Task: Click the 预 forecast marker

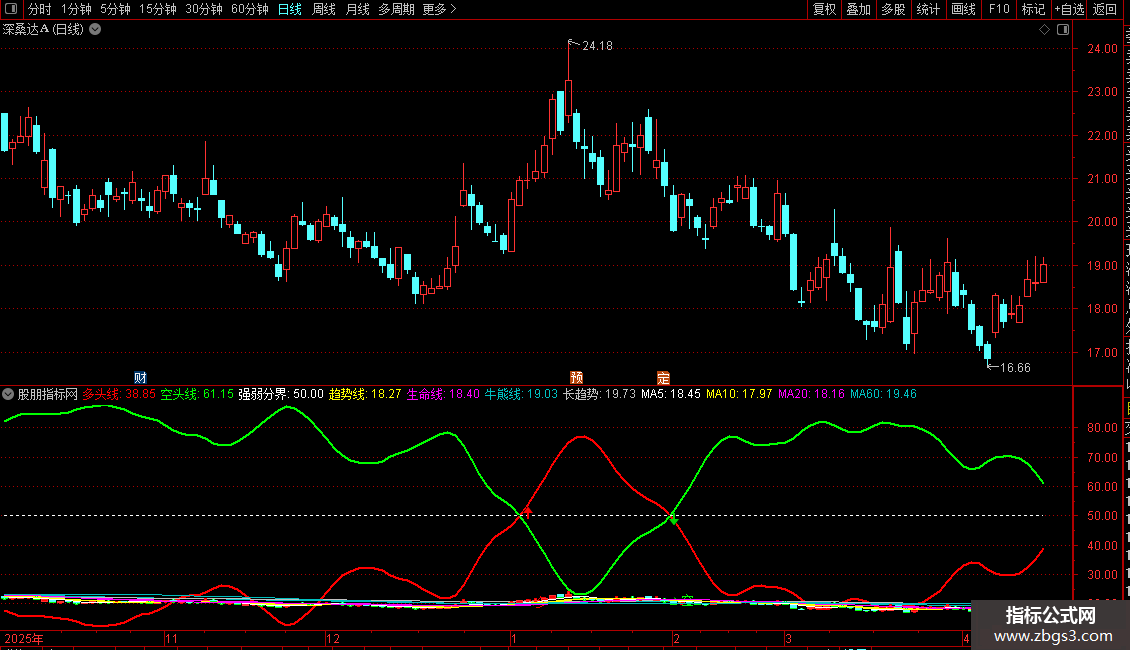Action: [577, 378]
